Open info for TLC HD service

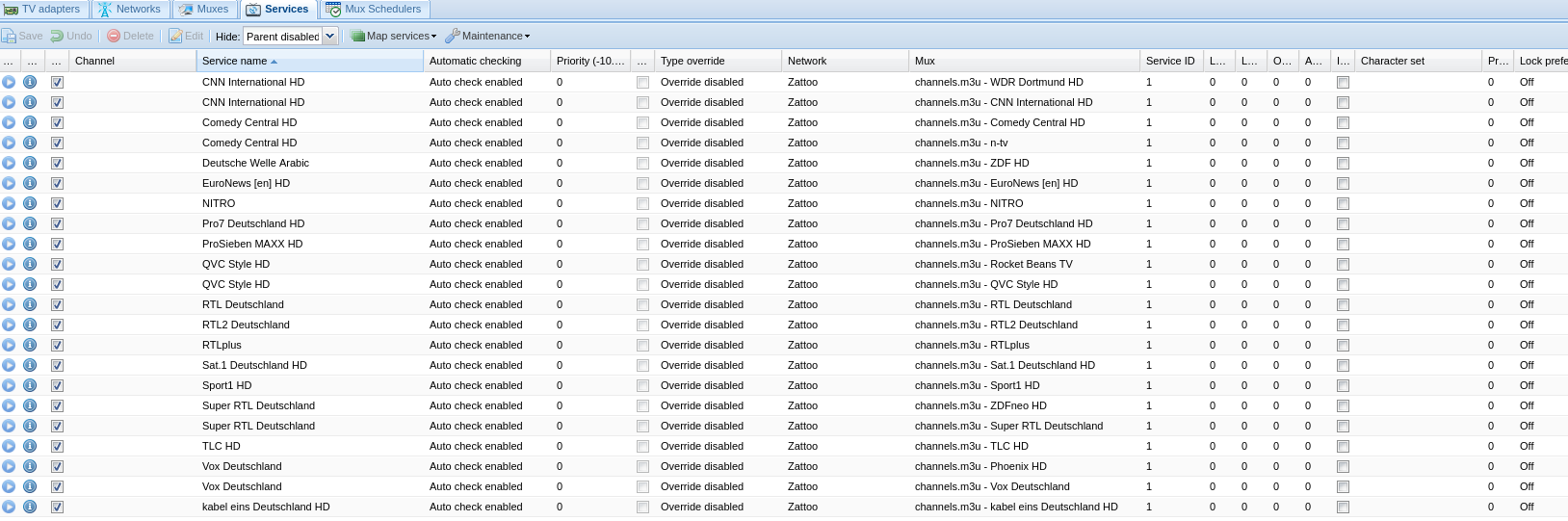[30, 446]
